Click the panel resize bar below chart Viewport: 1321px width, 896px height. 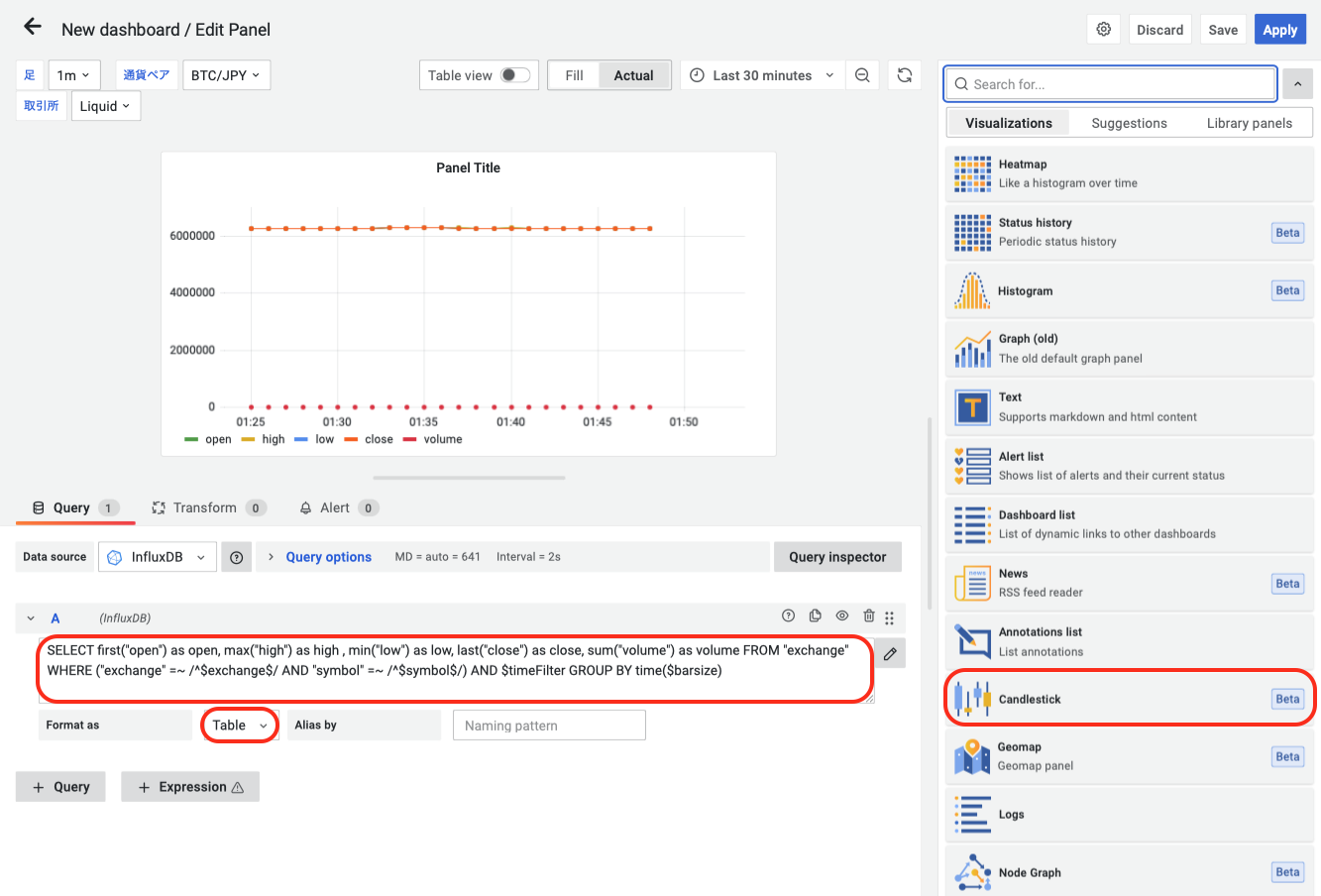tap(469, 478)
